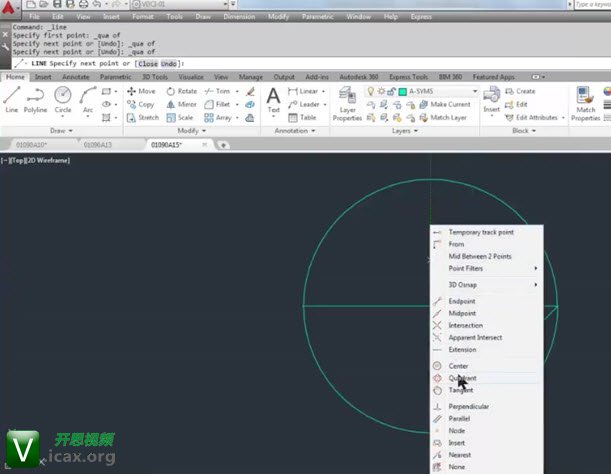The image size is (611, 474).
Task: Click the AutoCAD application logo button
Action: tap(9, 8)
